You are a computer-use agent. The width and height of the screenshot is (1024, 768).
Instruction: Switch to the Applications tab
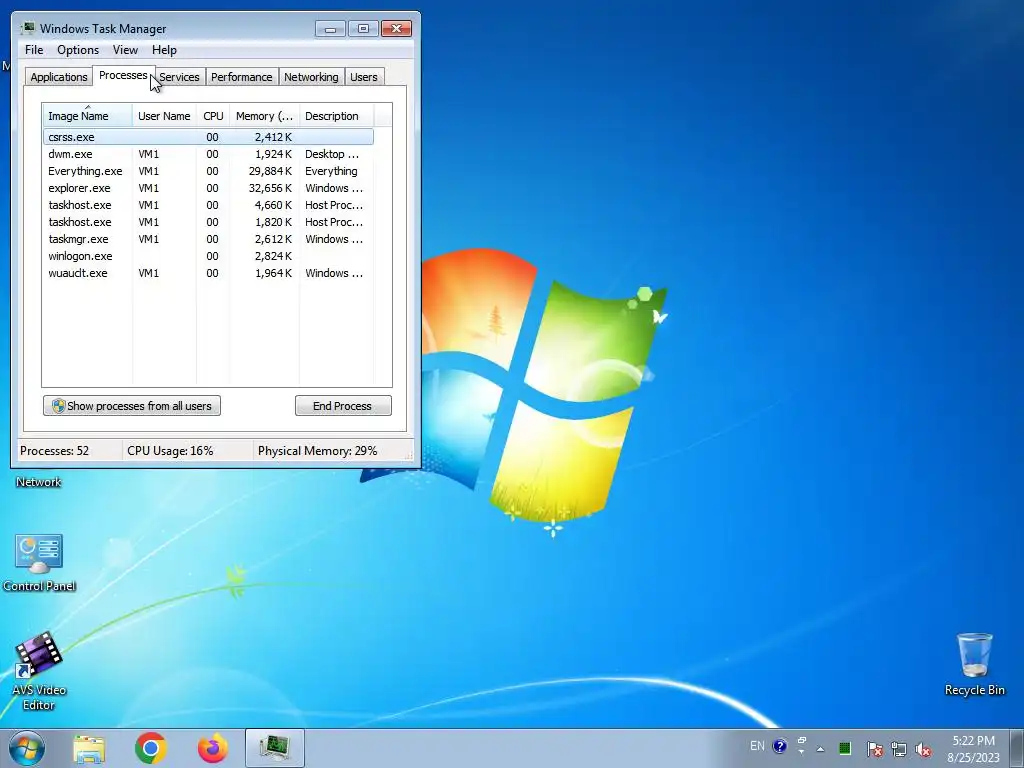coord(59,77)
